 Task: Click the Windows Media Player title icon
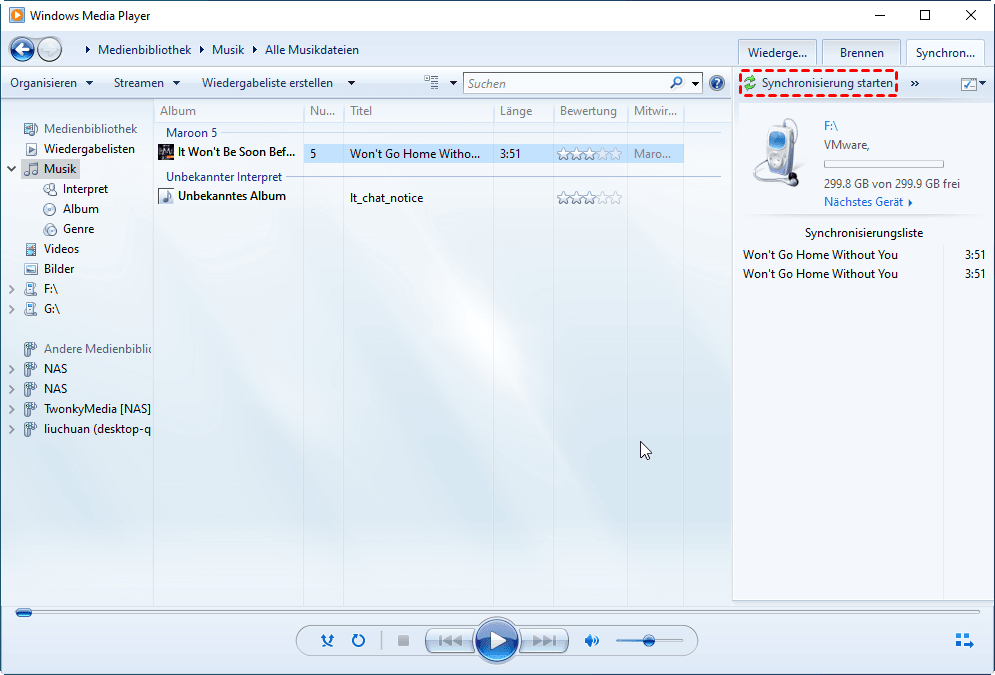click(x=16, y=15)
